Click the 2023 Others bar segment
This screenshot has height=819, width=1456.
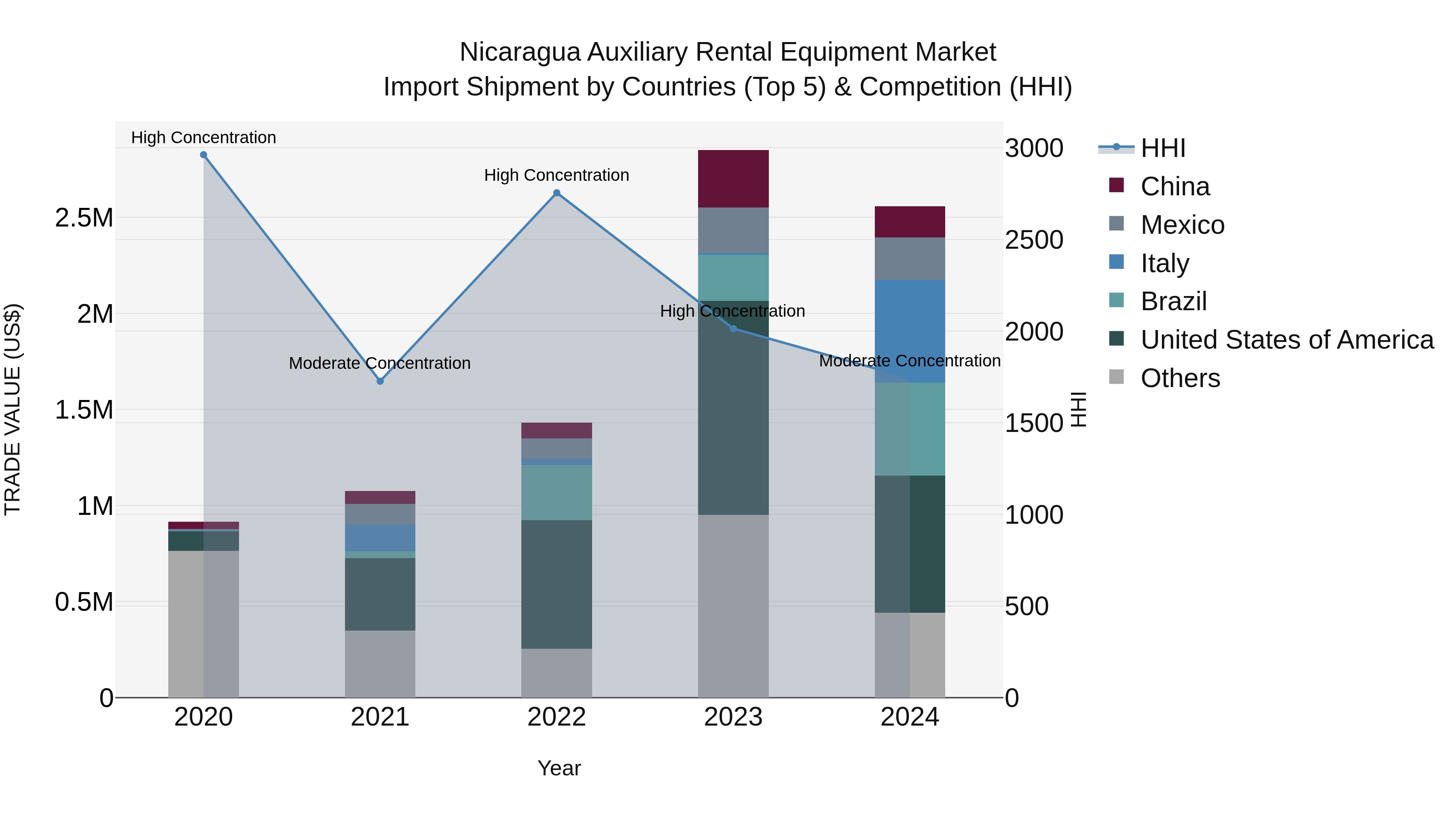click(x=733, y=606)
